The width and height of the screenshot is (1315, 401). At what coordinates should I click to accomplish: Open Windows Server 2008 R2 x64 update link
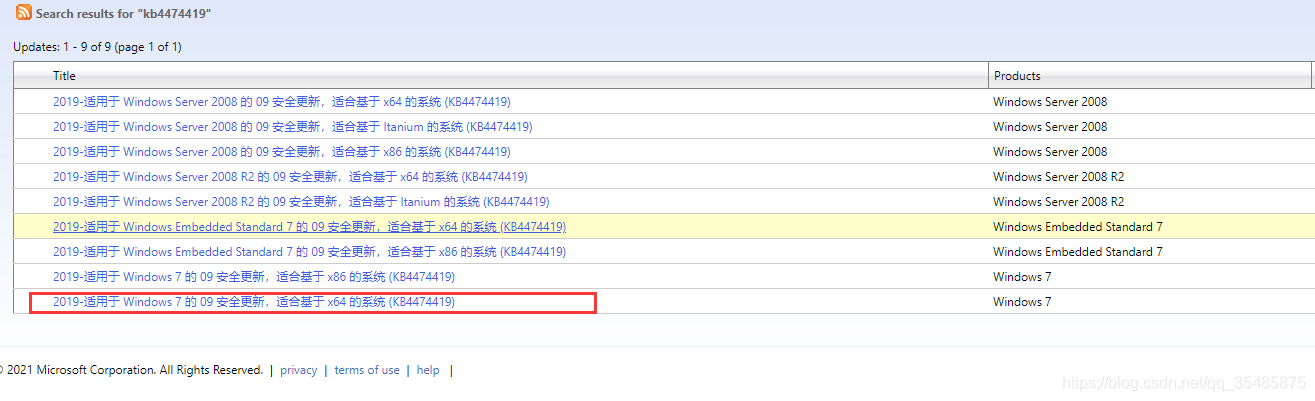pos(290,177)
